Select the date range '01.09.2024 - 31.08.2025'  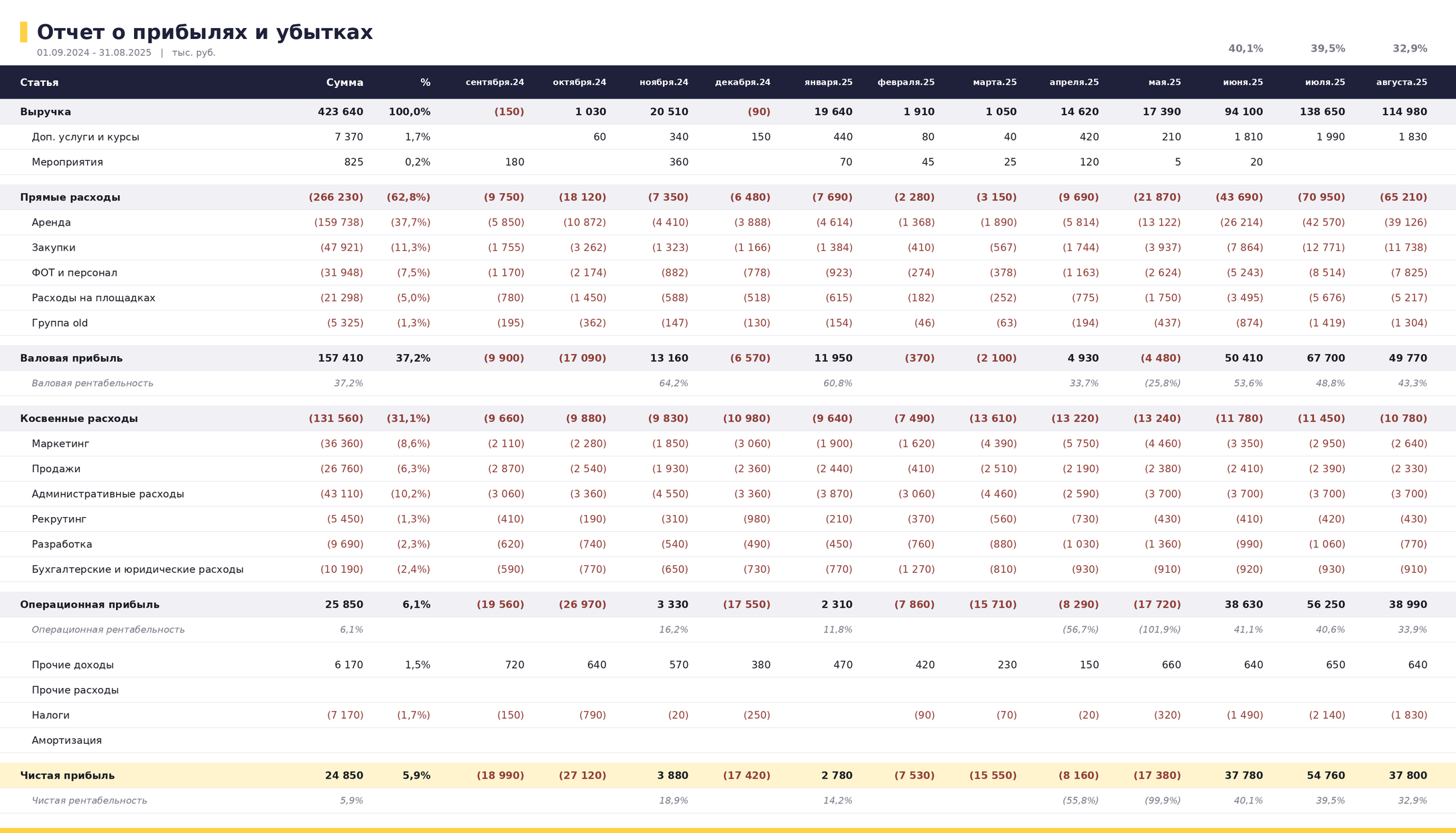tap(94, 53)
